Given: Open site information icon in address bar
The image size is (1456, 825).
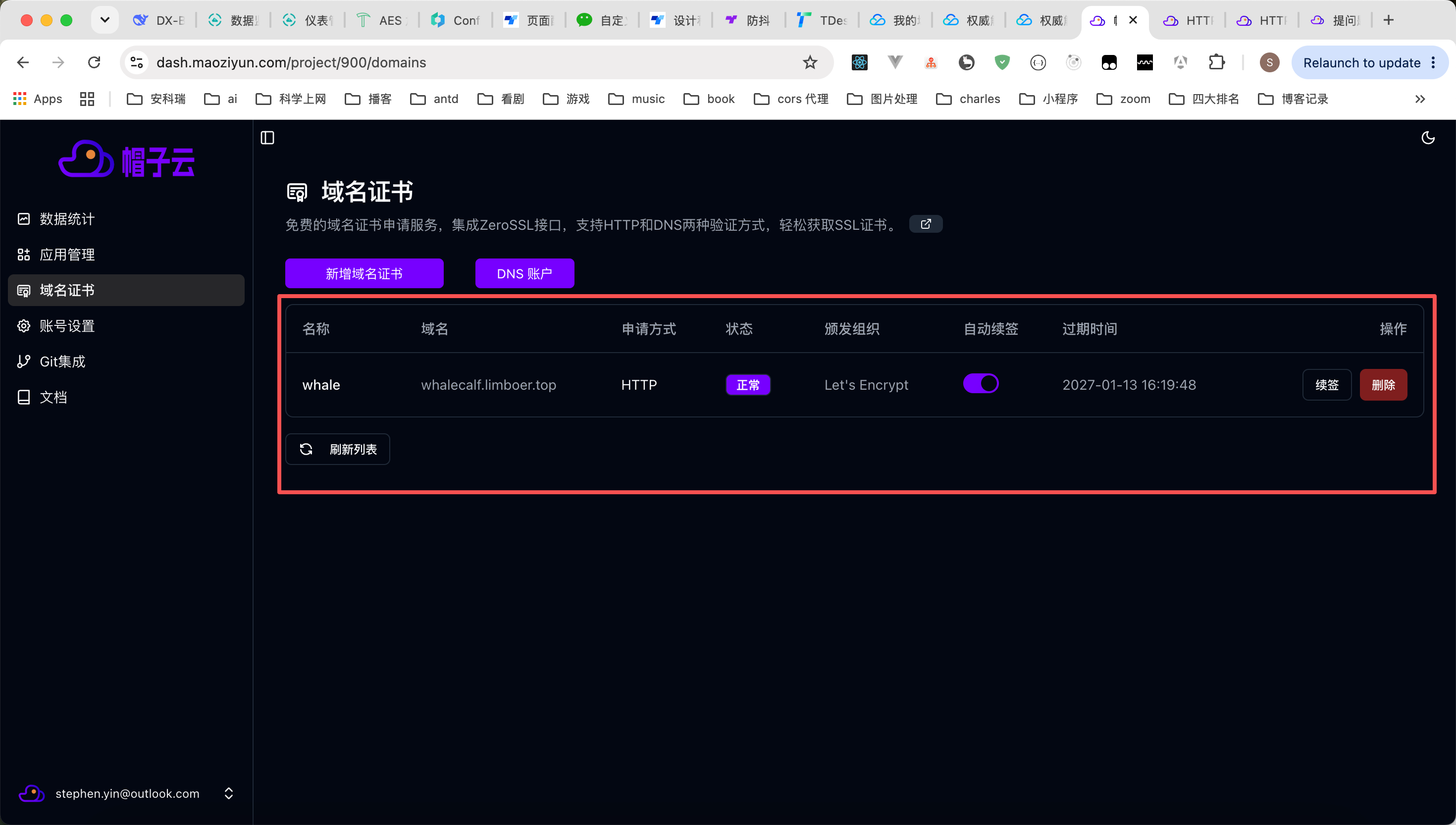Looking at the screenshot, I should point(137,62).
